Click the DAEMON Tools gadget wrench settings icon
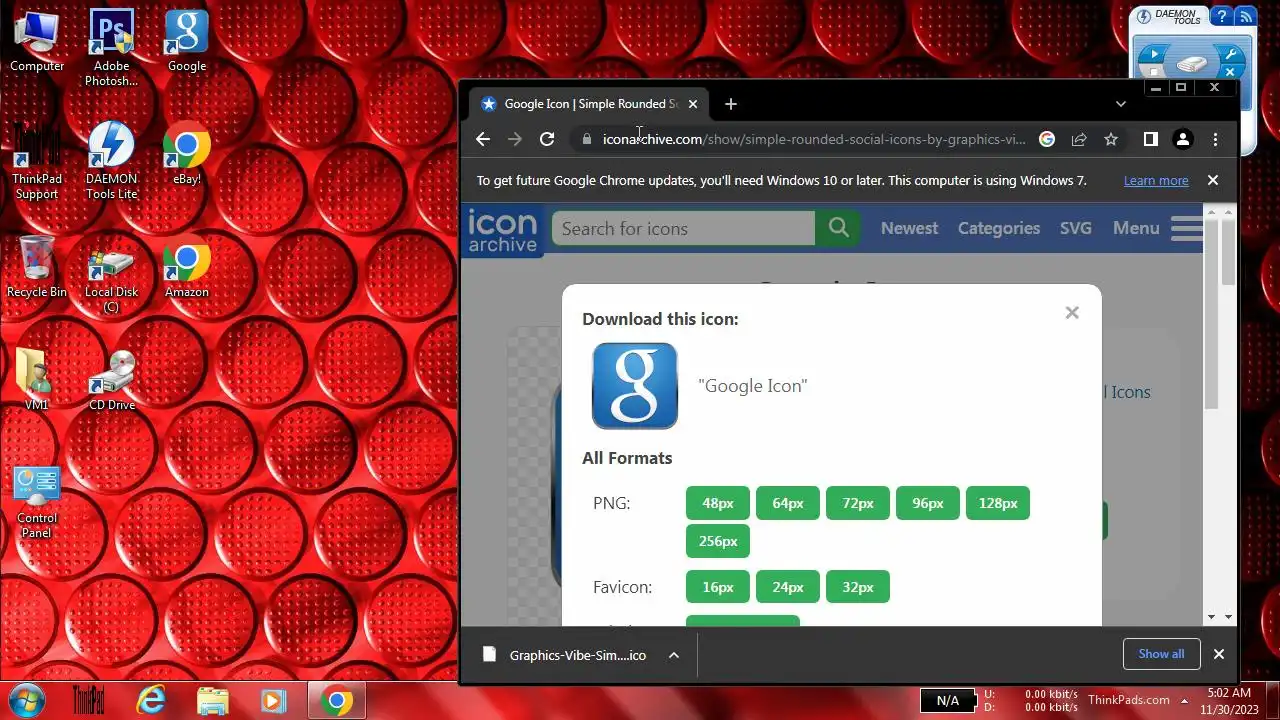Viewport: 1280px width, 720px height. [1231, 55]
